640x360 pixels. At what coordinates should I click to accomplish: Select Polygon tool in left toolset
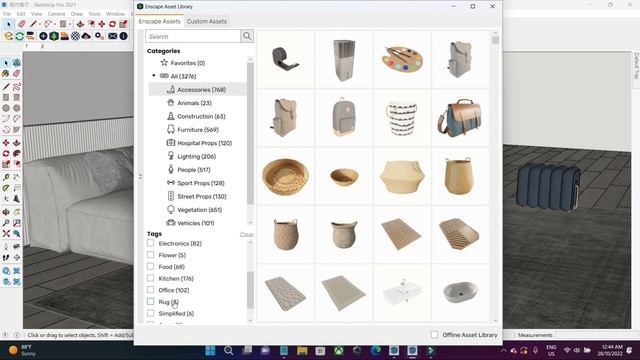17,108
